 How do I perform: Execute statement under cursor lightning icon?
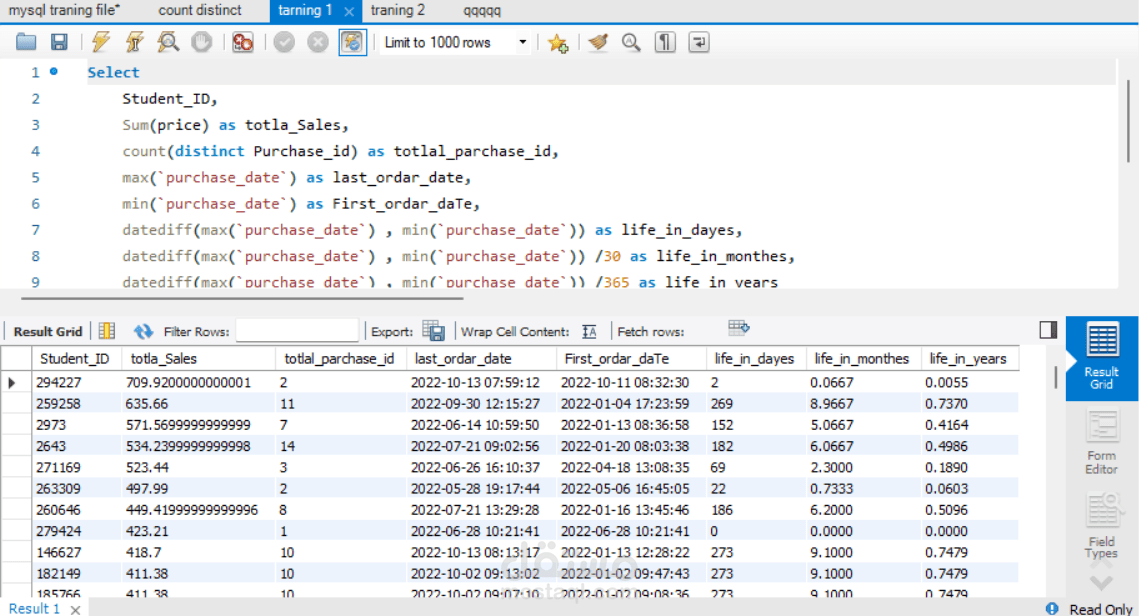(x=134, y=42)
